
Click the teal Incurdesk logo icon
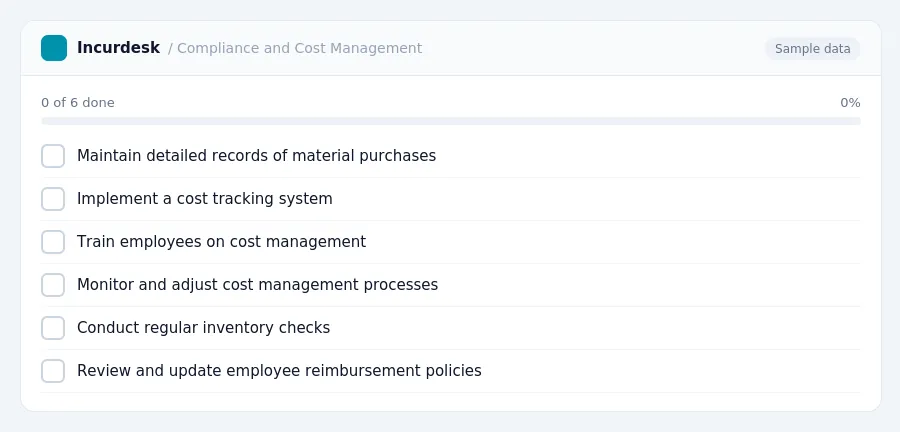[54, 48]
